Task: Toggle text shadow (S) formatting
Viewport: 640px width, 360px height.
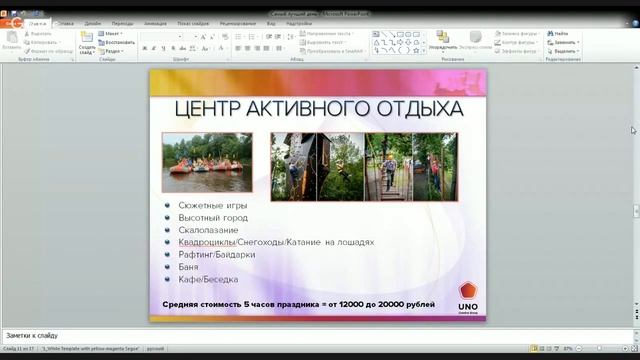Action: (173, 49)
